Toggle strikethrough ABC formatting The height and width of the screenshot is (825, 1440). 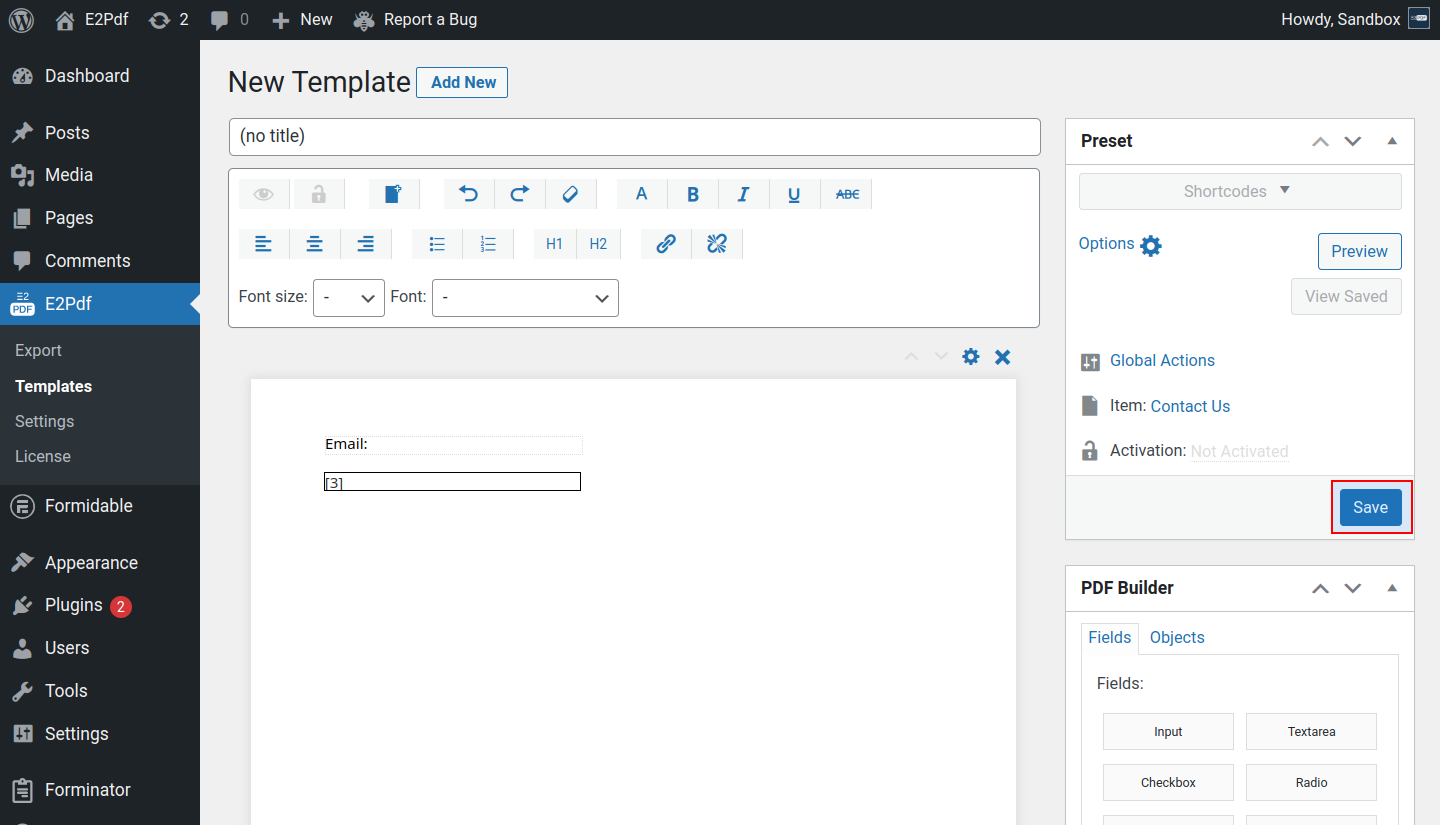point(846,194)
